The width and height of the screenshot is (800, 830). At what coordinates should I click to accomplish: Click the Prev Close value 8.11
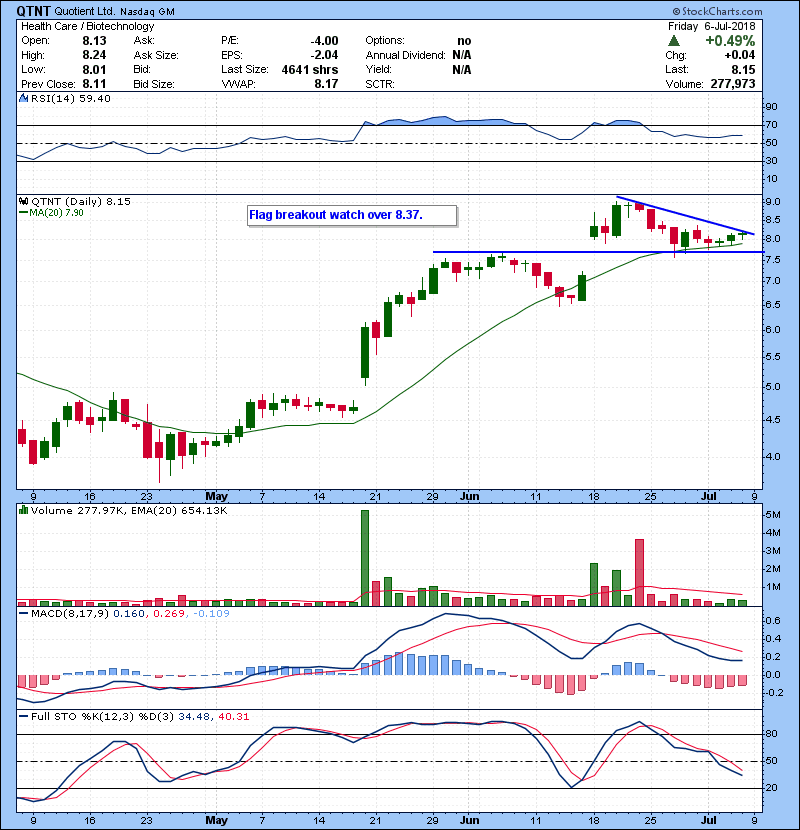click(94, 84)
